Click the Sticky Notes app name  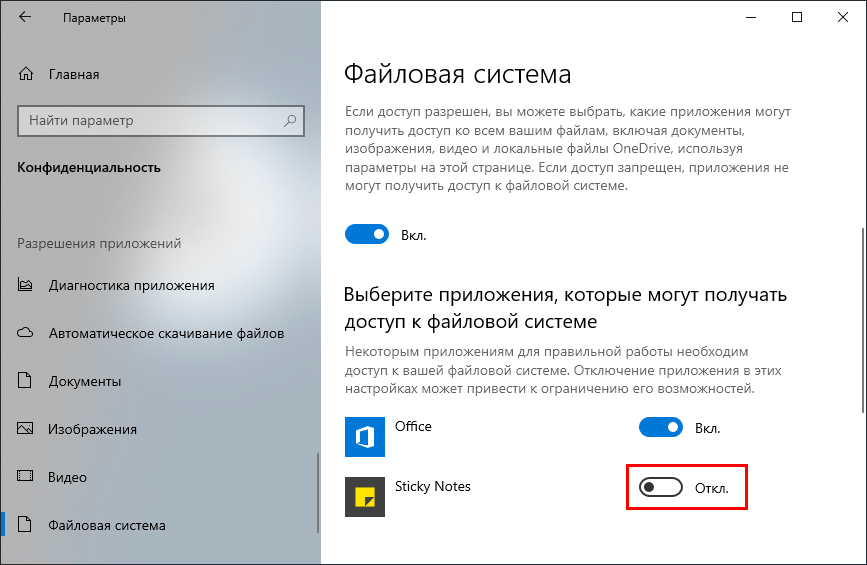(432, 486)
